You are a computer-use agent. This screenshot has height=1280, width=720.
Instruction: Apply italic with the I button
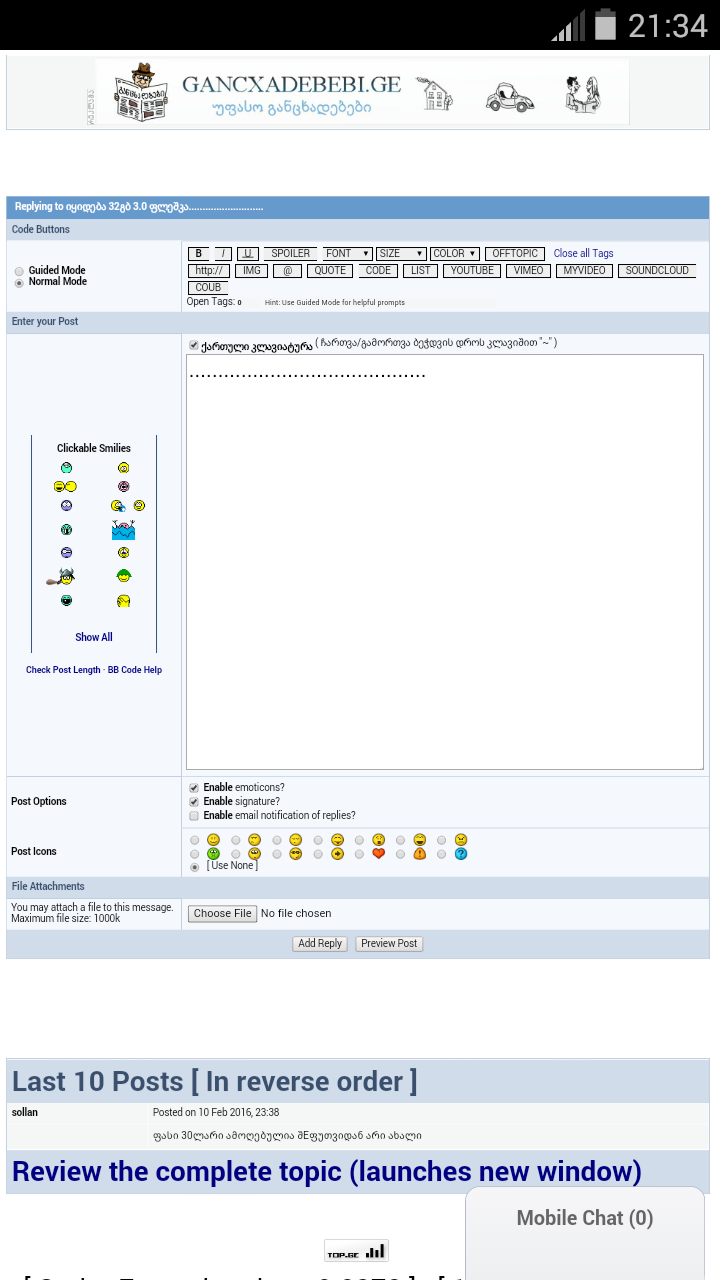pyautogui.click(x=224, y=254)
